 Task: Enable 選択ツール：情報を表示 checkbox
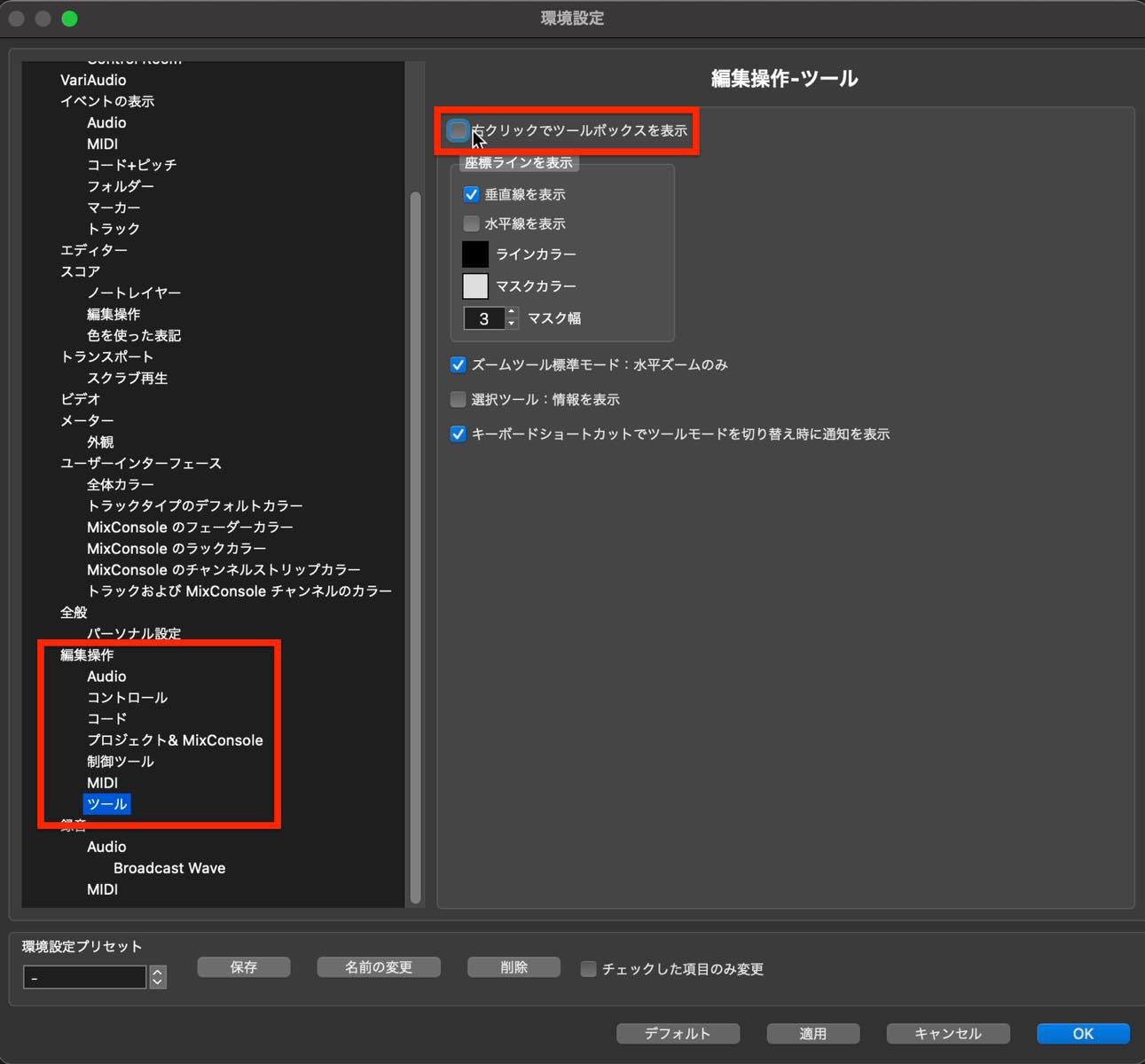click(x=459, y=400)
